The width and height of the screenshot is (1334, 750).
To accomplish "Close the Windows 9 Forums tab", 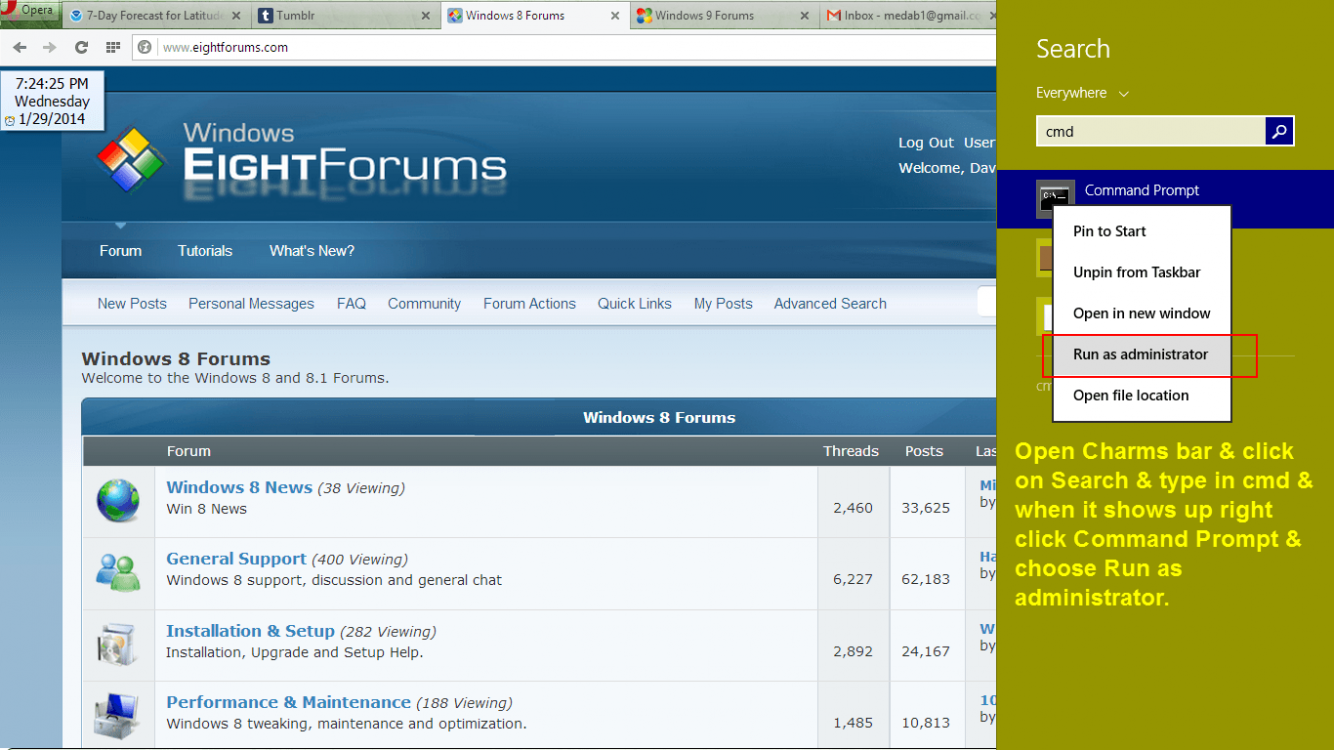I will (803, 16).
